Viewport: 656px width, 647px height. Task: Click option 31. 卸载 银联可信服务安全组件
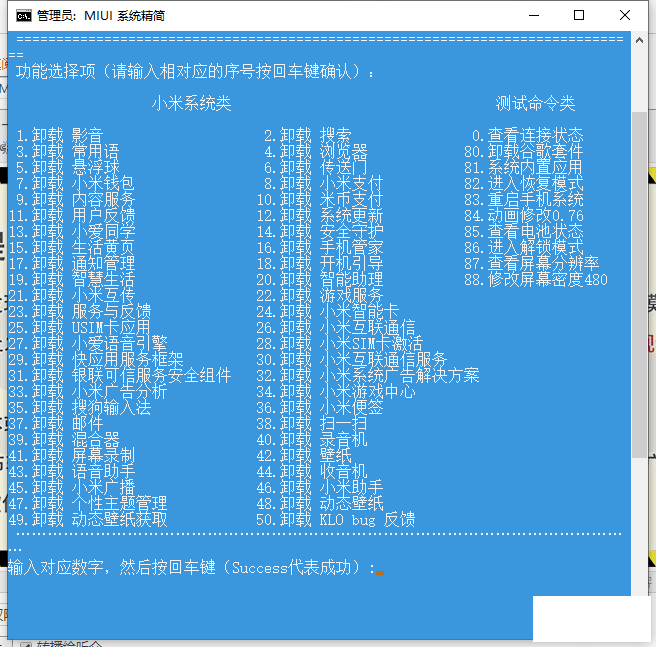click(120, 375)
